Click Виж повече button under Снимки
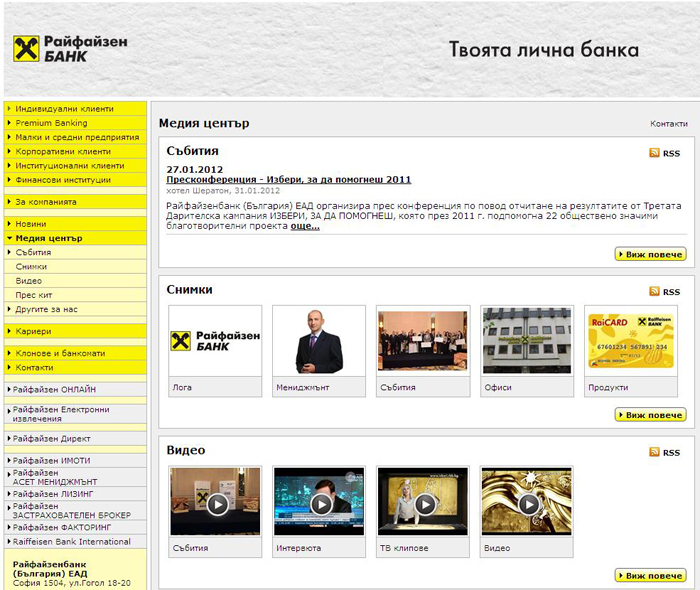 tap(650, 415)
